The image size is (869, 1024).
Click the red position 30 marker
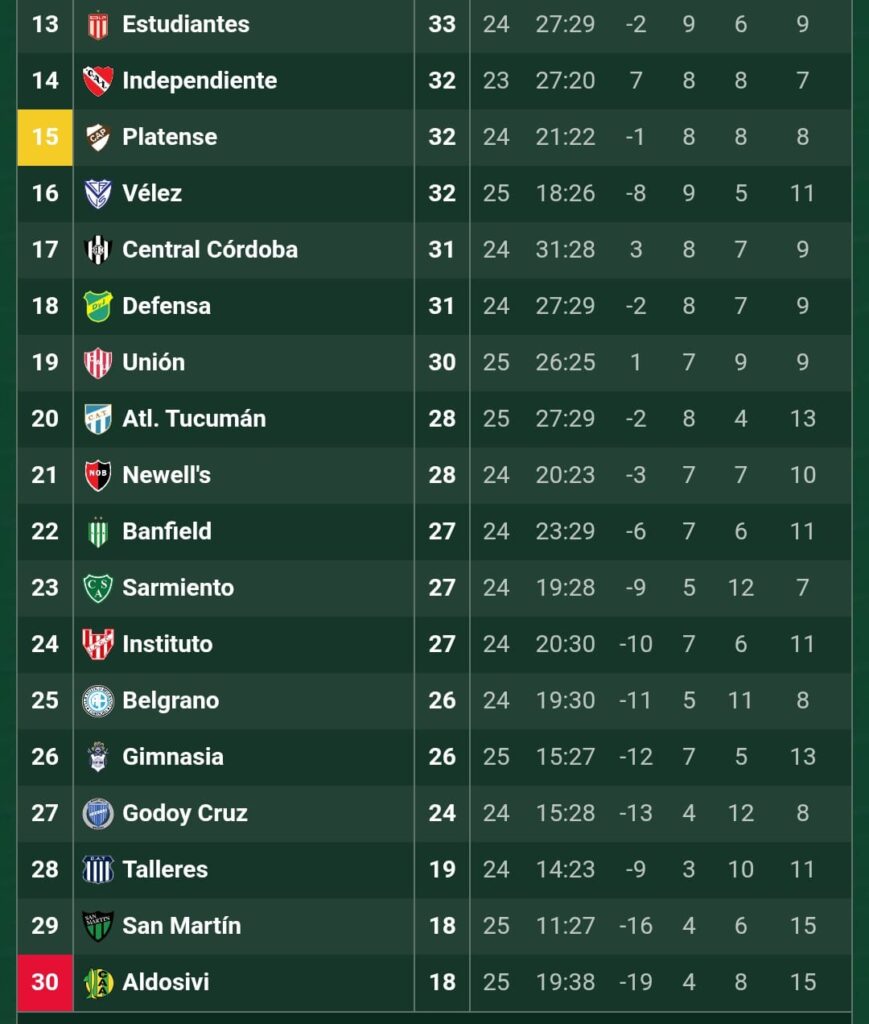tap(45, 983)
